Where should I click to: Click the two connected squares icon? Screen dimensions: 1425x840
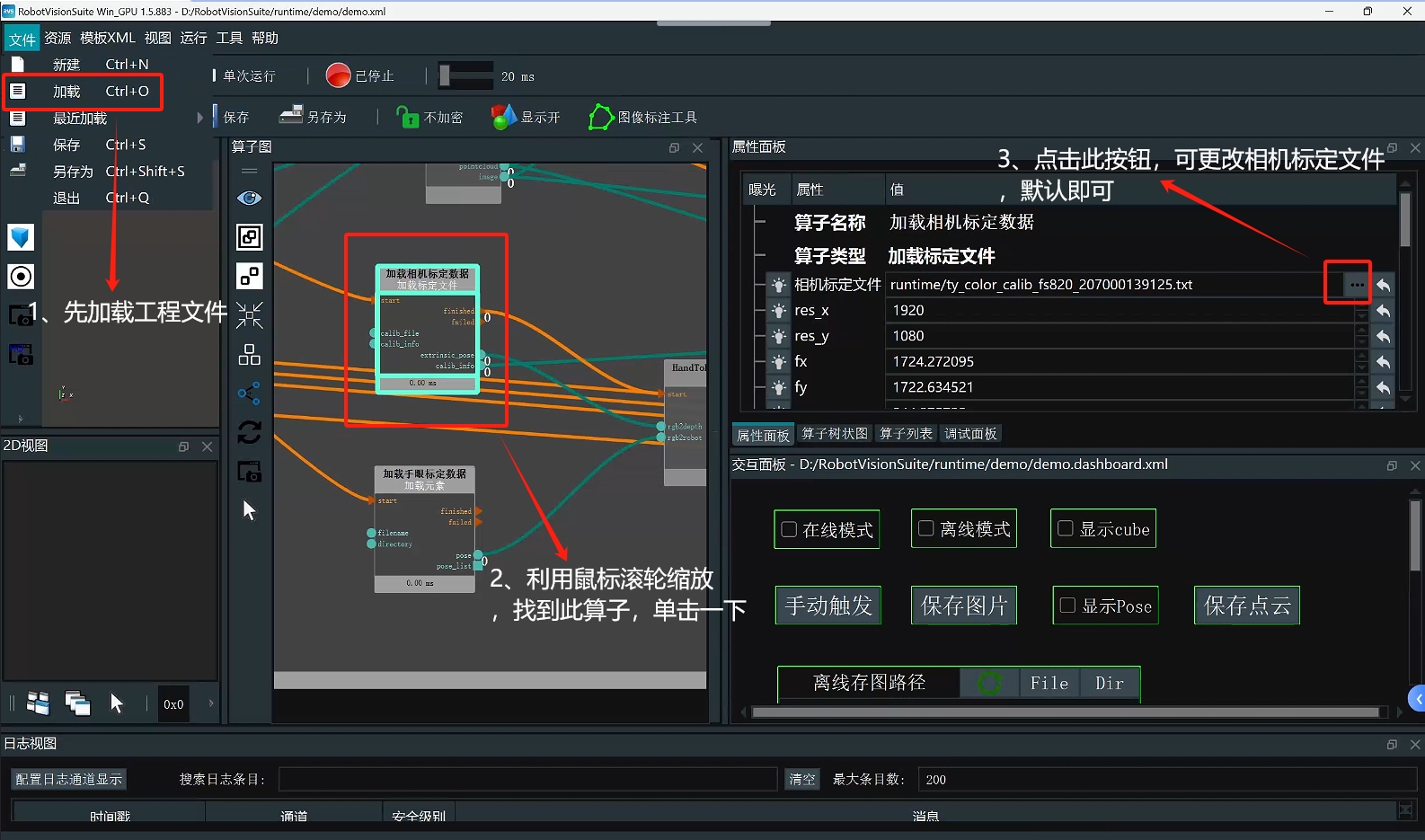(249, 276)
